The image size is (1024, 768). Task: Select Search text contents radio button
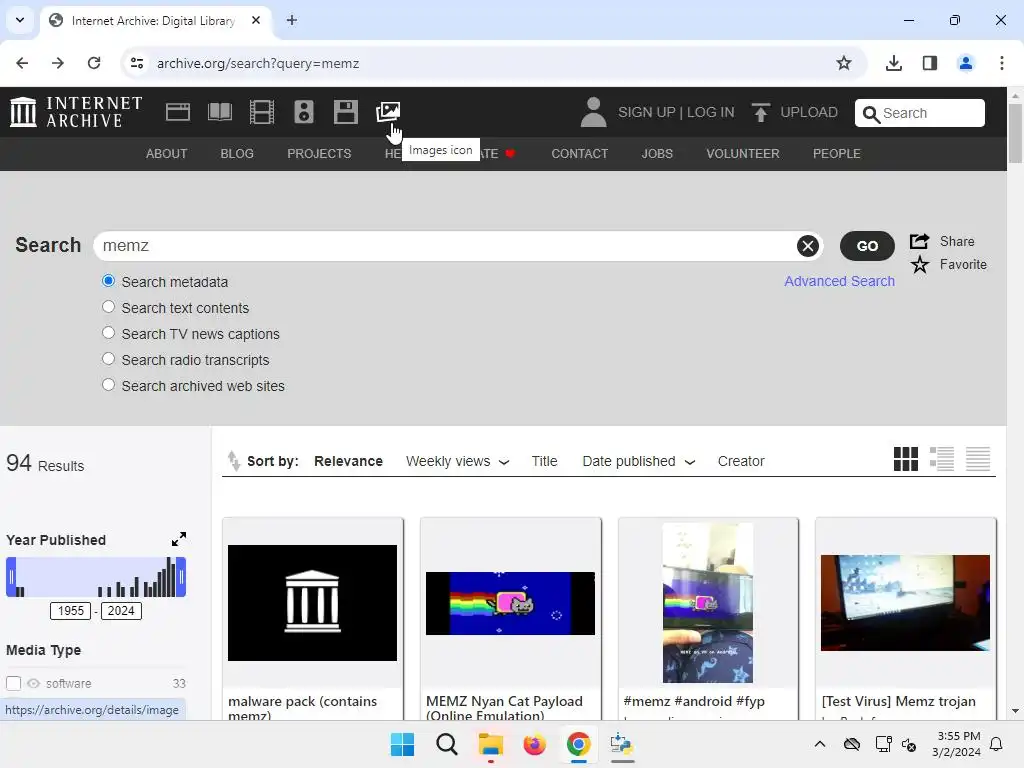point(108,307)
